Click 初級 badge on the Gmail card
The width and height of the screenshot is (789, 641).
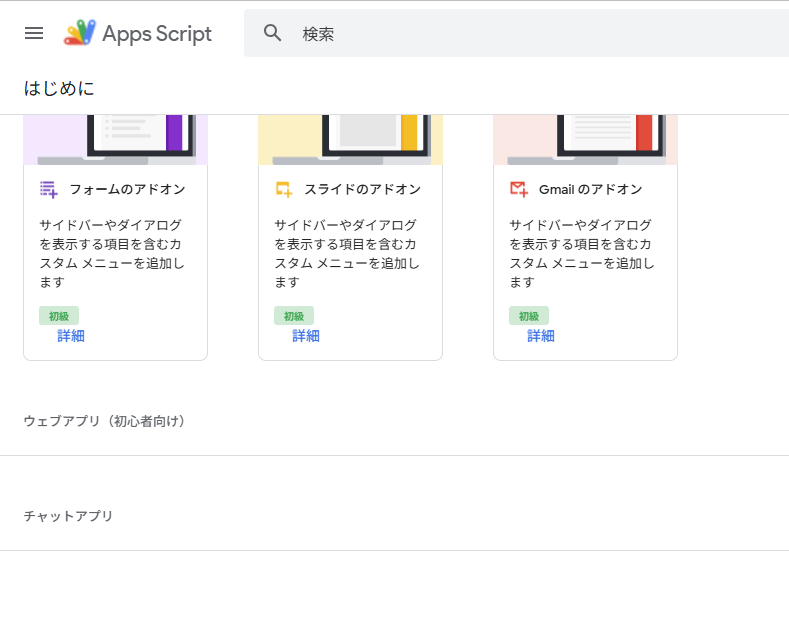529,316
